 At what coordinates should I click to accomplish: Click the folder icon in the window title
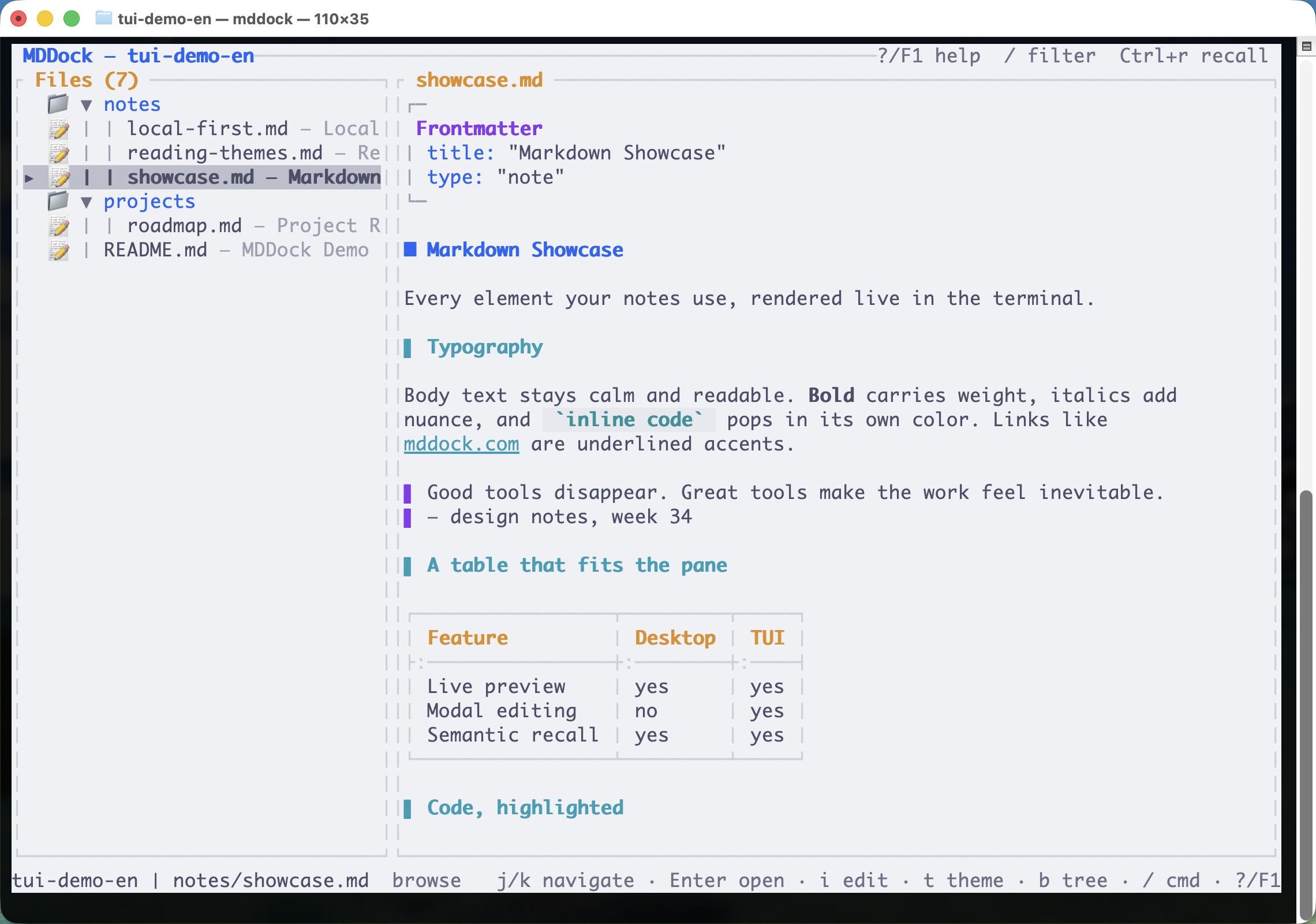[x=103, y=18]
